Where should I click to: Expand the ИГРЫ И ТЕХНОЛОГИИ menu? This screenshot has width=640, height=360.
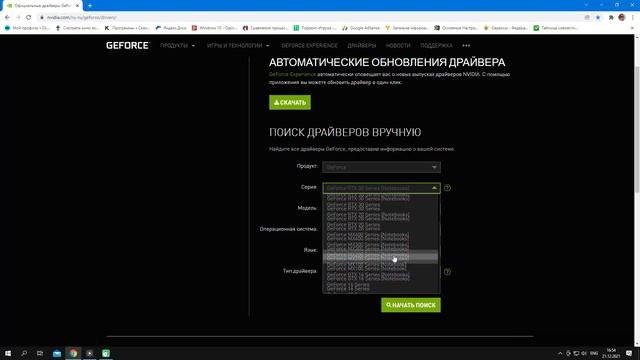(x=238, y=46)
